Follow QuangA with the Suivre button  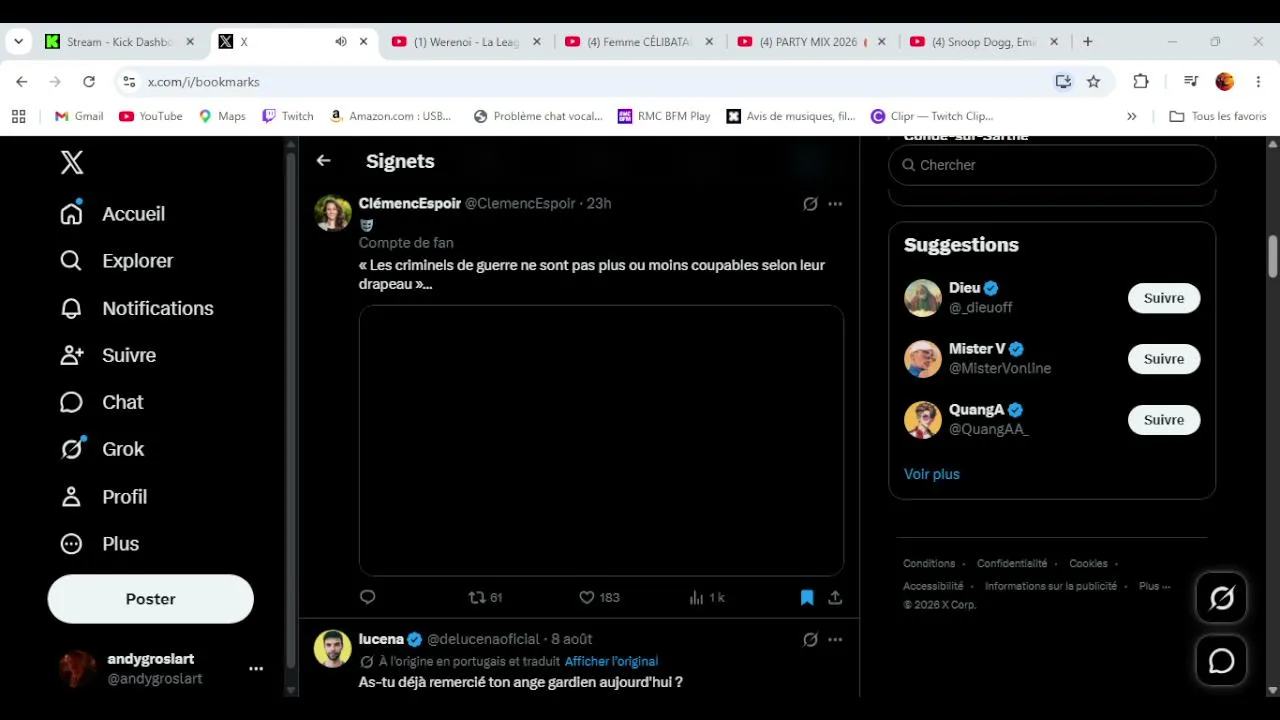pos(1164,420)
